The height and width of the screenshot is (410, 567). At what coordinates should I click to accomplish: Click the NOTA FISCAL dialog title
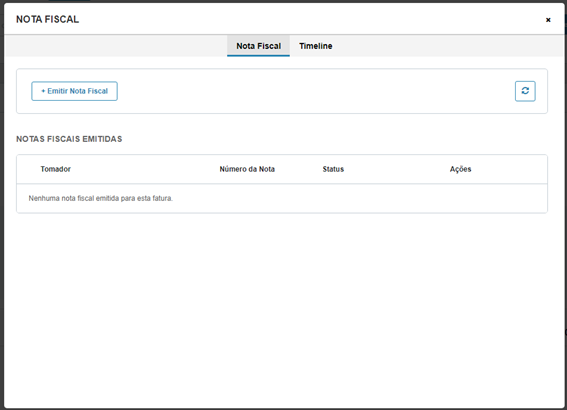click(47, 20)
